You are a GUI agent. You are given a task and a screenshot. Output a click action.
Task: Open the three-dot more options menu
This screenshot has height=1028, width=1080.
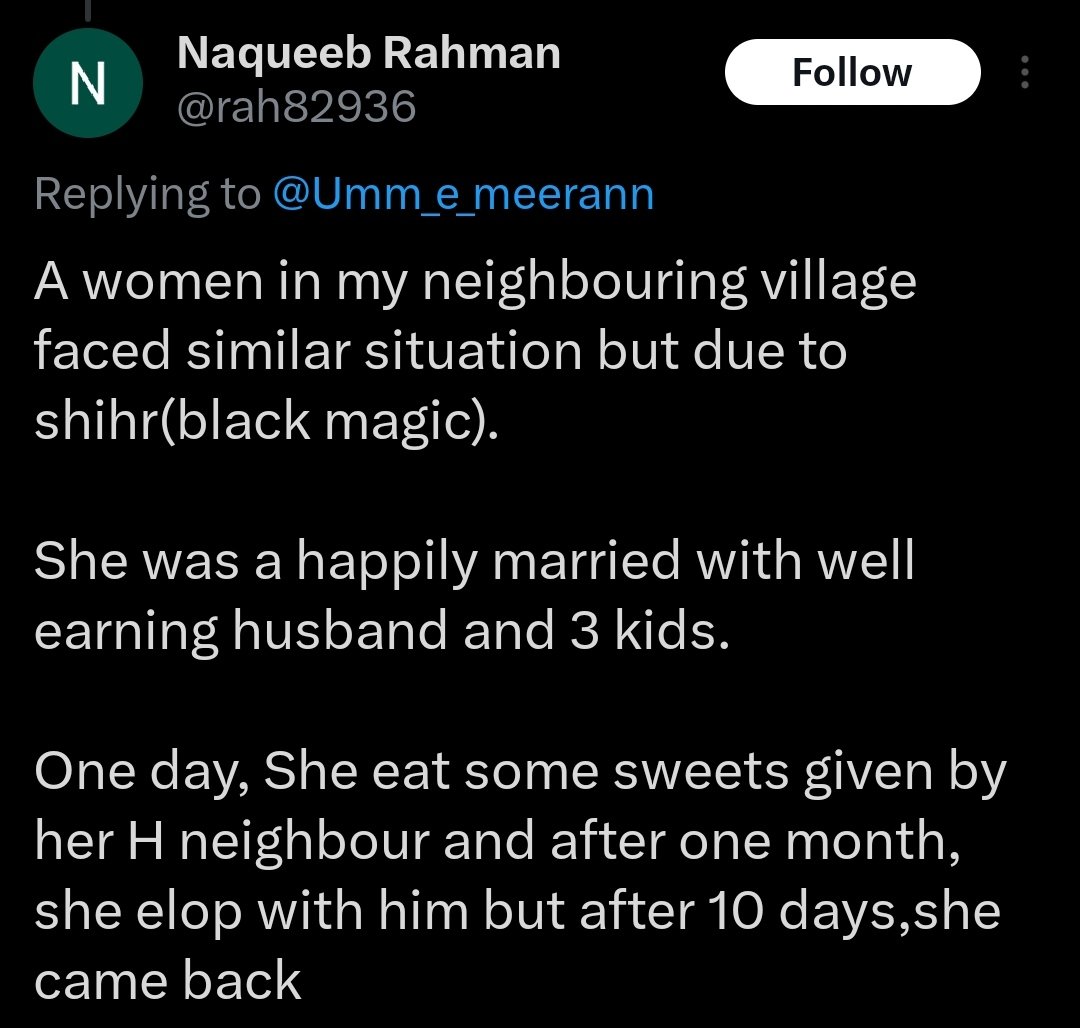(x=1024, y=73)
